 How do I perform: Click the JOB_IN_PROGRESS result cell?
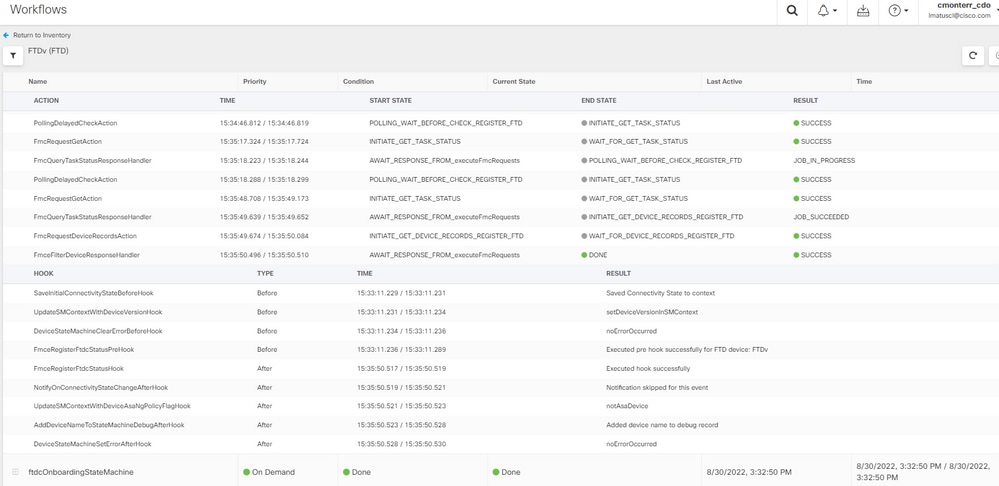[x=824, y=161]
